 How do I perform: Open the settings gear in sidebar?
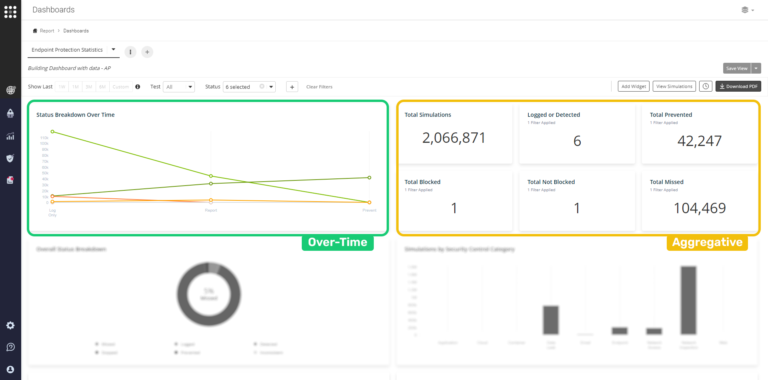coord(10,326)
